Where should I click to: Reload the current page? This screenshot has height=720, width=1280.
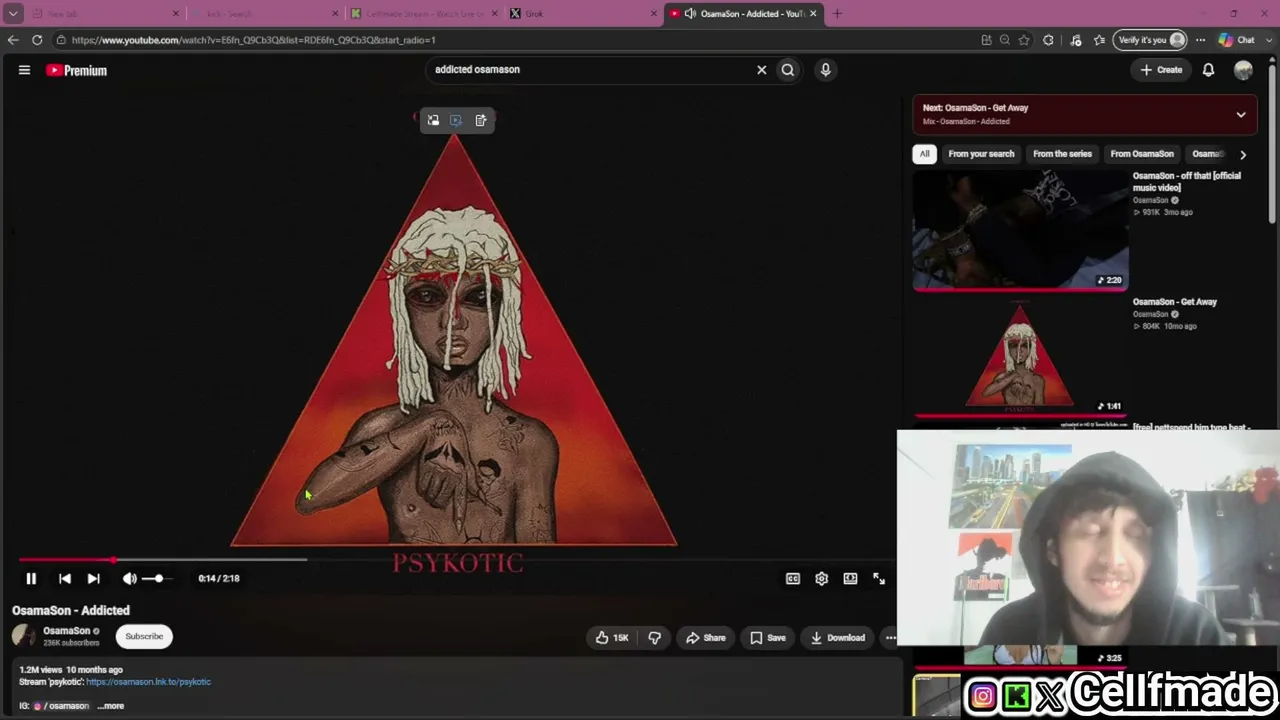[x=37, y=40]
